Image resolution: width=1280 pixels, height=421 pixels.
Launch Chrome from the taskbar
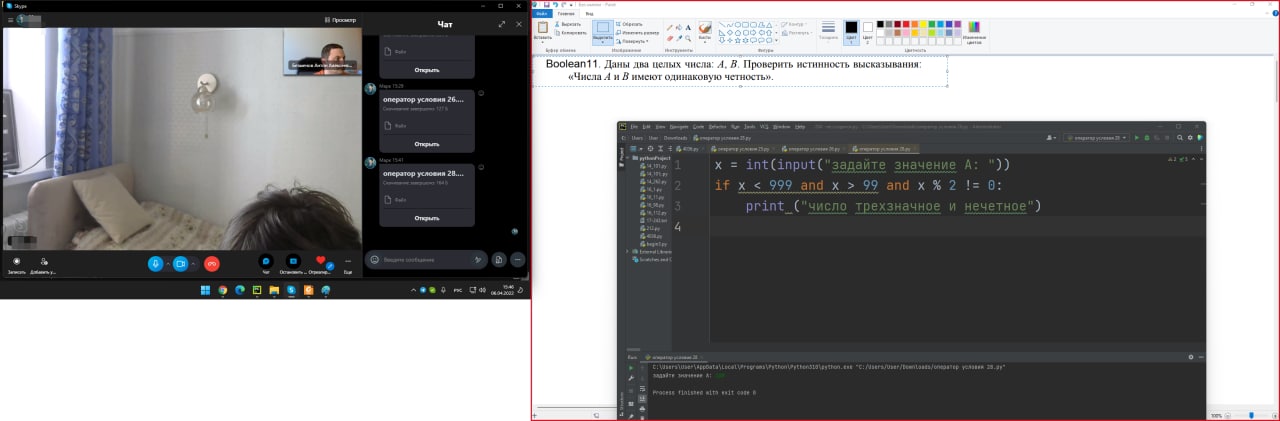[x=222, y=290]
